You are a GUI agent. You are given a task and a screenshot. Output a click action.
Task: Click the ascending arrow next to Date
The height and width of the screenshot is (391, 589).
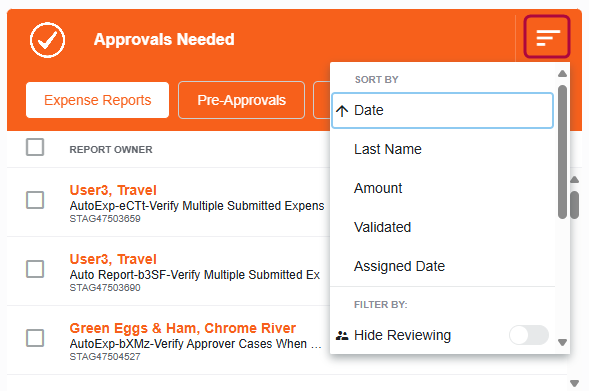(x=342, y=111)
